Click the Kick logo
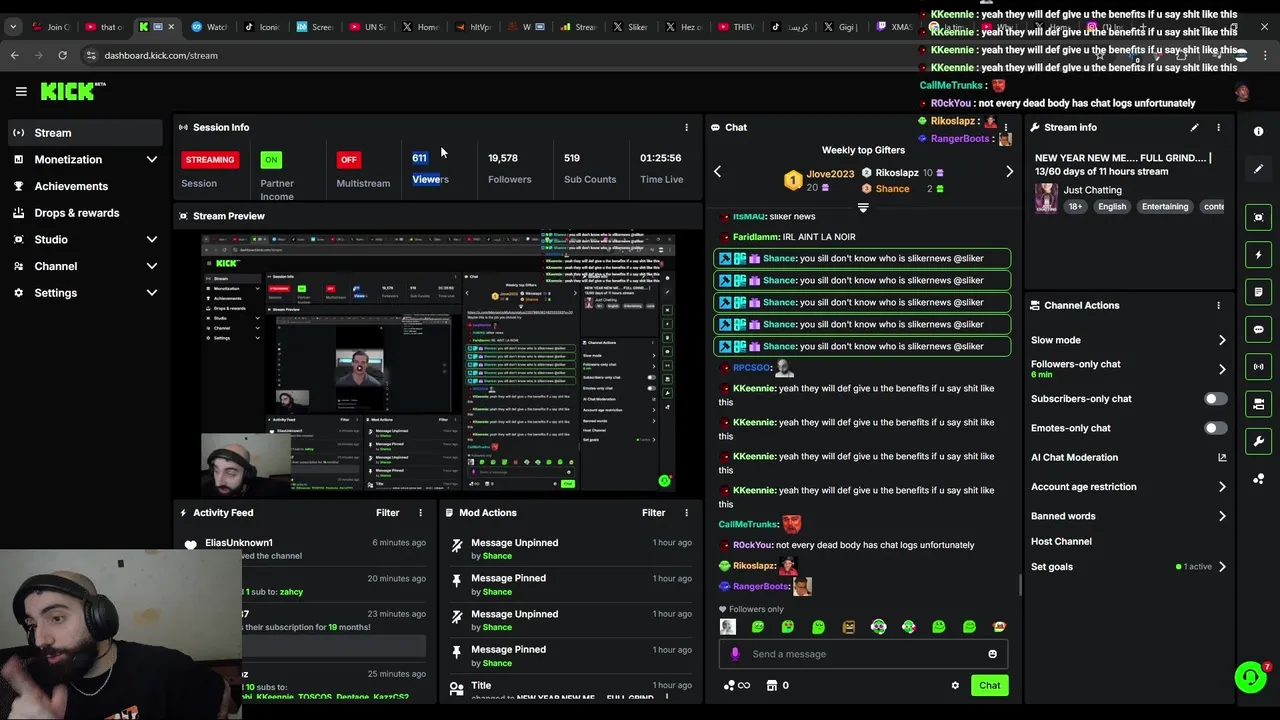 pyautogui.click(x=73, y=91)
